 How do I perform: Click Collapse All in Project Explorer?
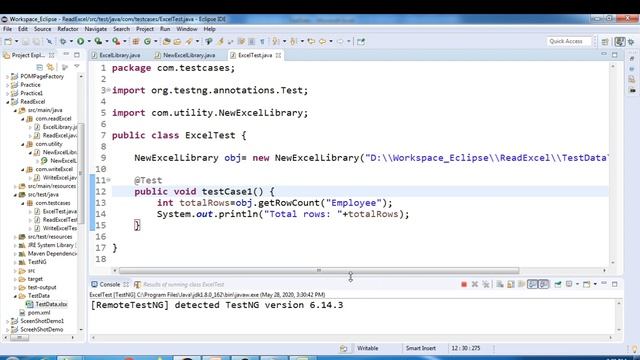click(x=40, y=67)
